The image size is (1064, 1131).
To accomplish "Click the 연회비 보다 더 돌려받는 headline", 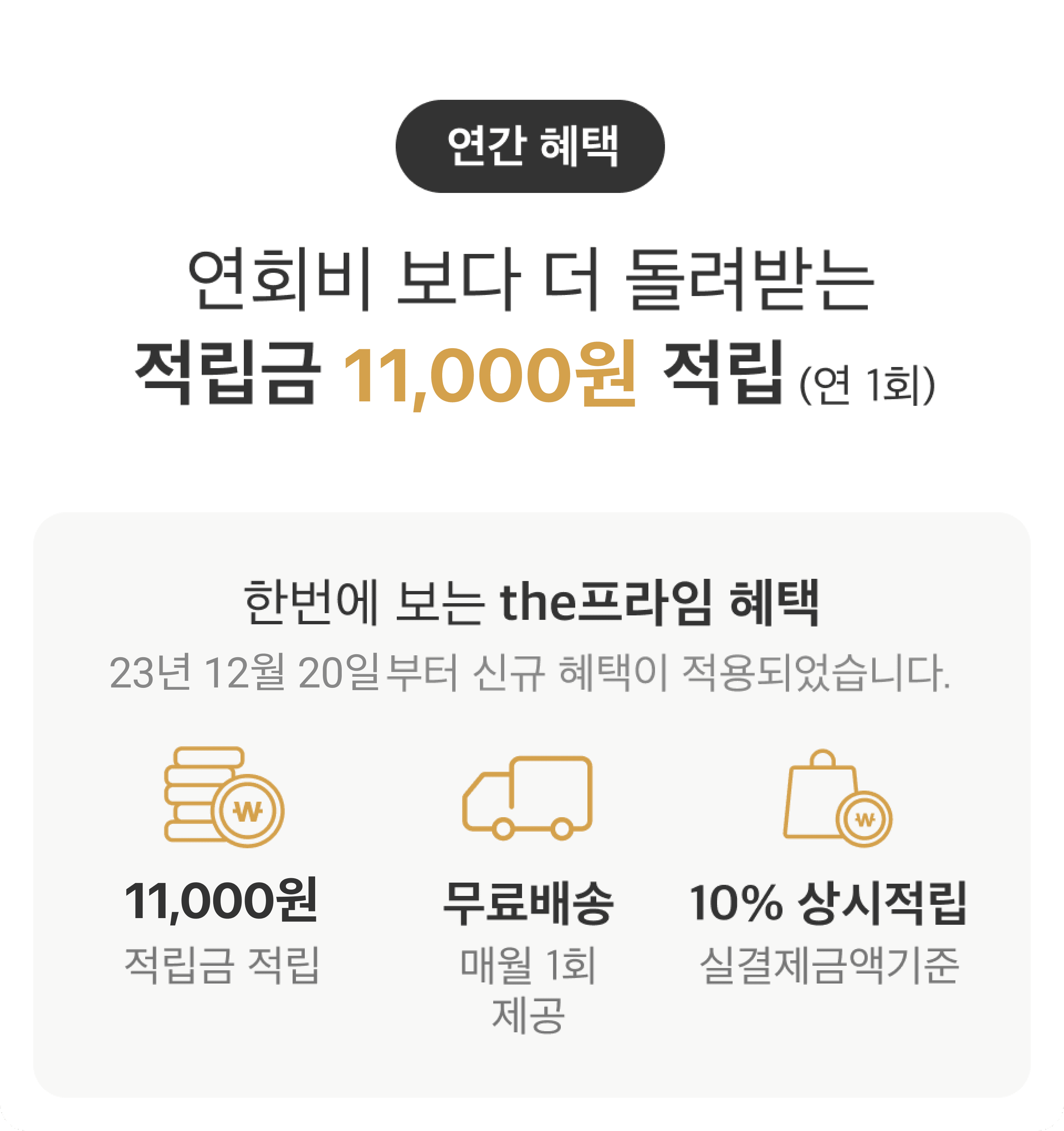I will [531, 279].
